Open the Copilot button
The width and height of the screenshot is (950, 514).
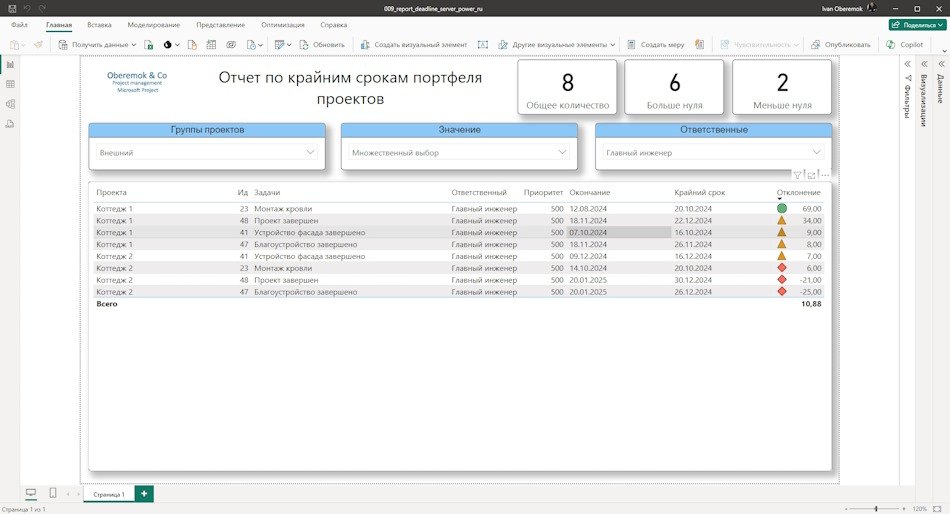[904, 45]
